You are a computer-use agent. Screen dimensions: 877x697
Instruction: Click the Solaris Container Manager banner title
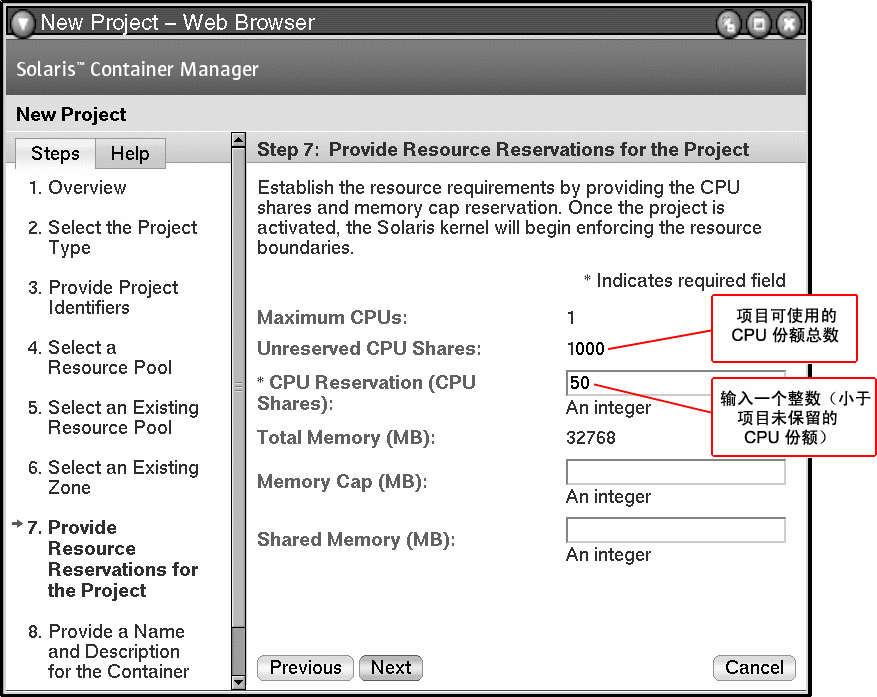point(137,69)
